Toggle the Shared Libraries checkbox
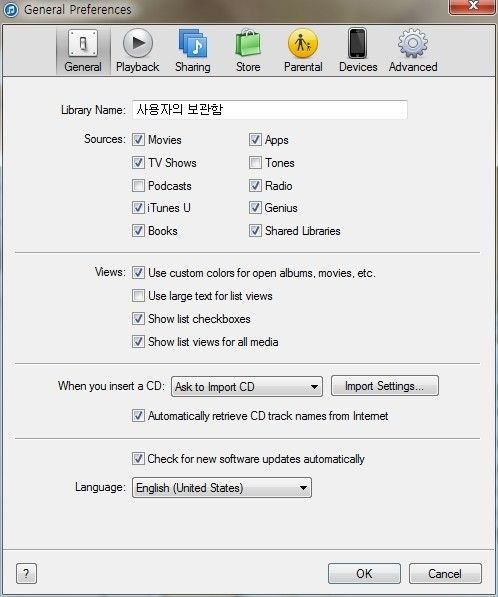 pos(255,231)
